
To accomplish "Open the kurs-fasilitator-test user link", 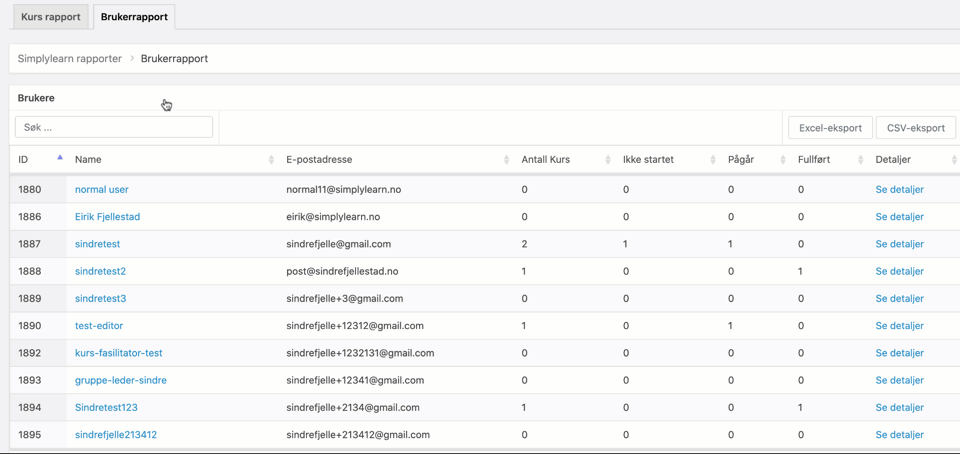I will click(118, 353).
